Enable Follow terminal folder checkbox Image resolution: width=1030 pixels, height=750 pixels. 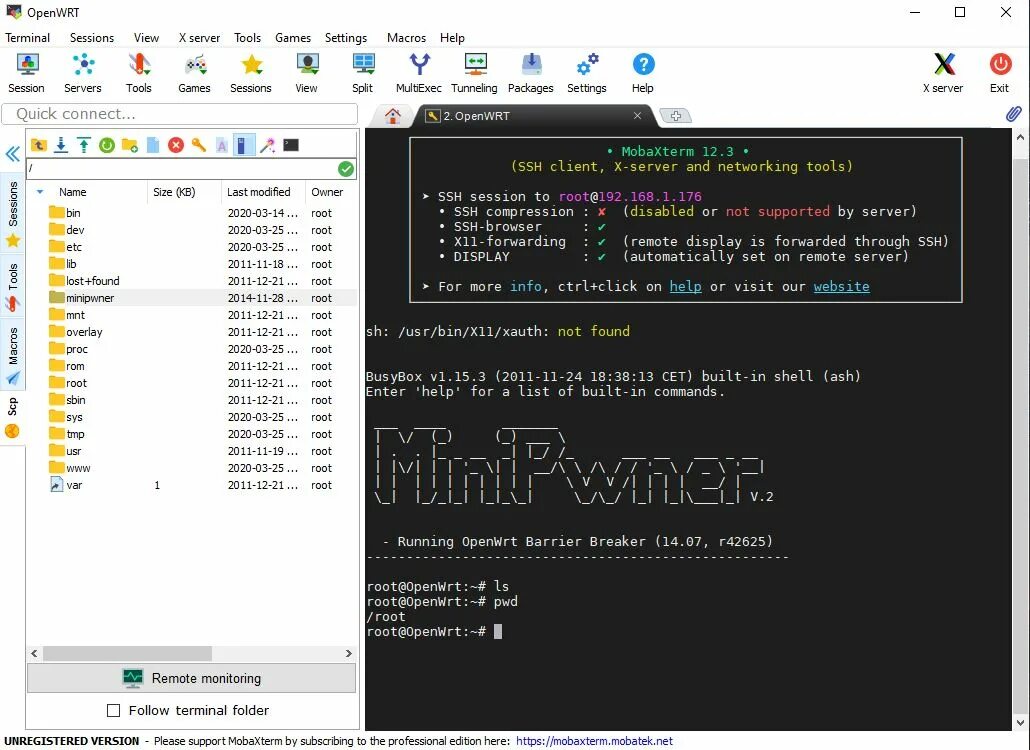coord(114,711)
